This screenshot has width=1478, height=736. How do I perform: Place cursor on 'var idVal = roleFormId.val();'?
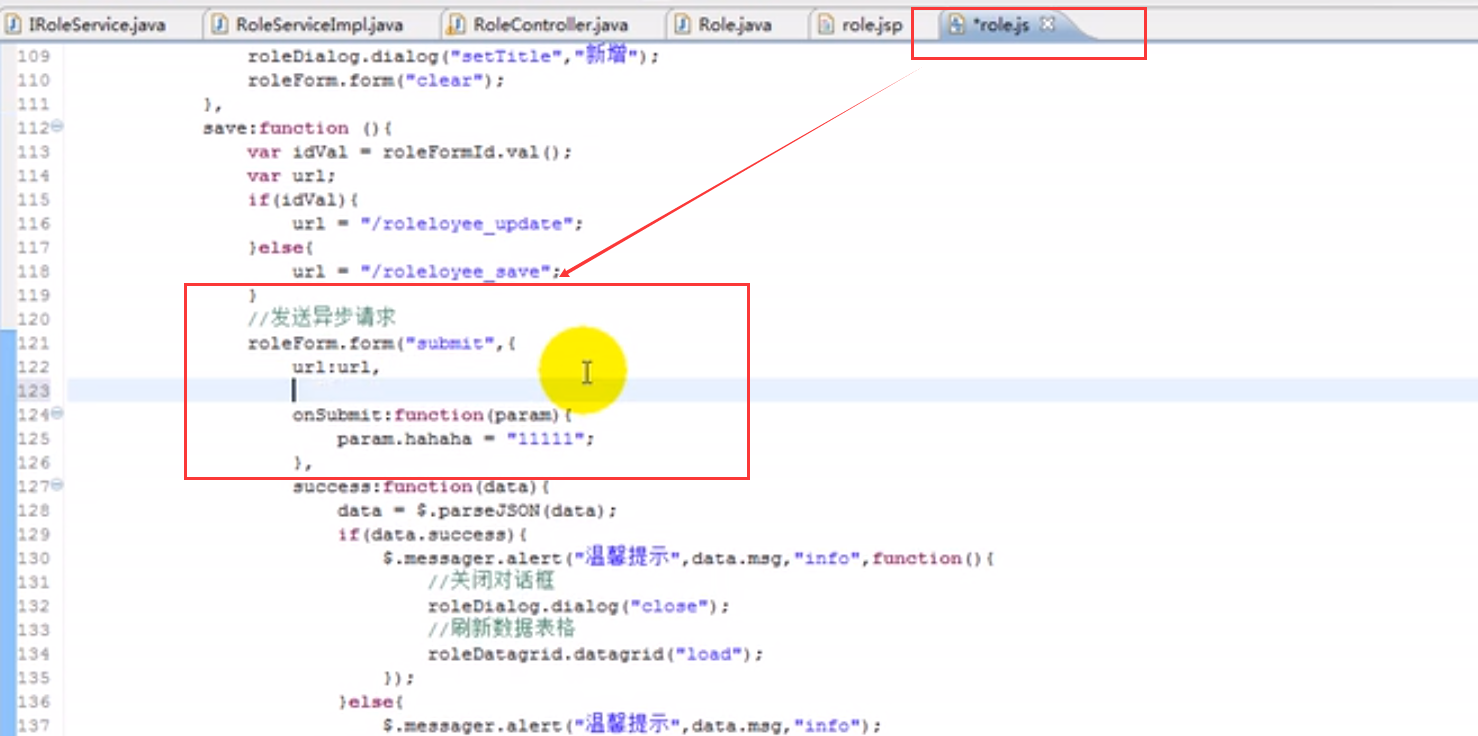409,152
